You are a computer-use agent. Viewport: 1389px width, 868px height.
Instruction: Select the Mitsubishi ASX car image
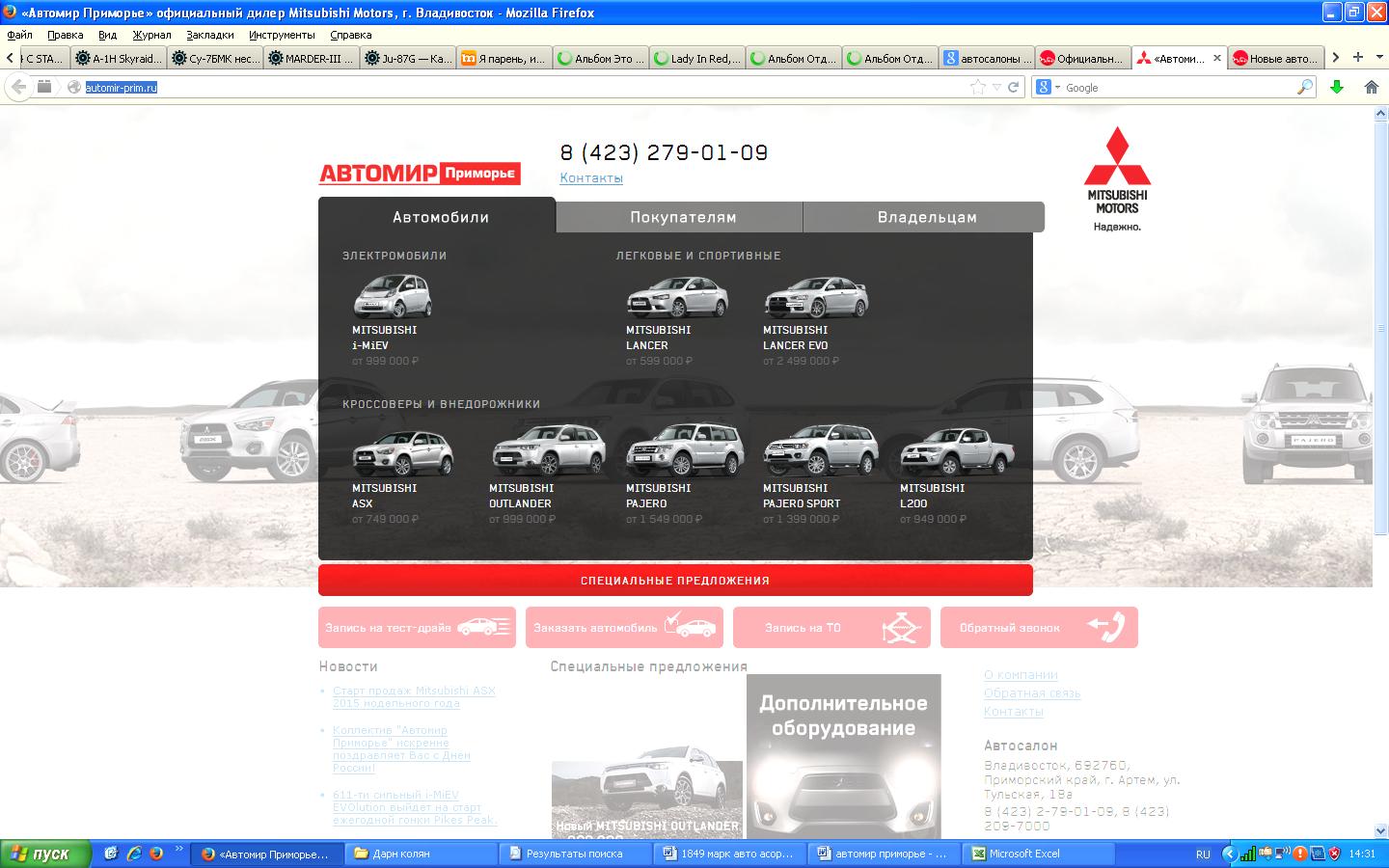point(402,453)
